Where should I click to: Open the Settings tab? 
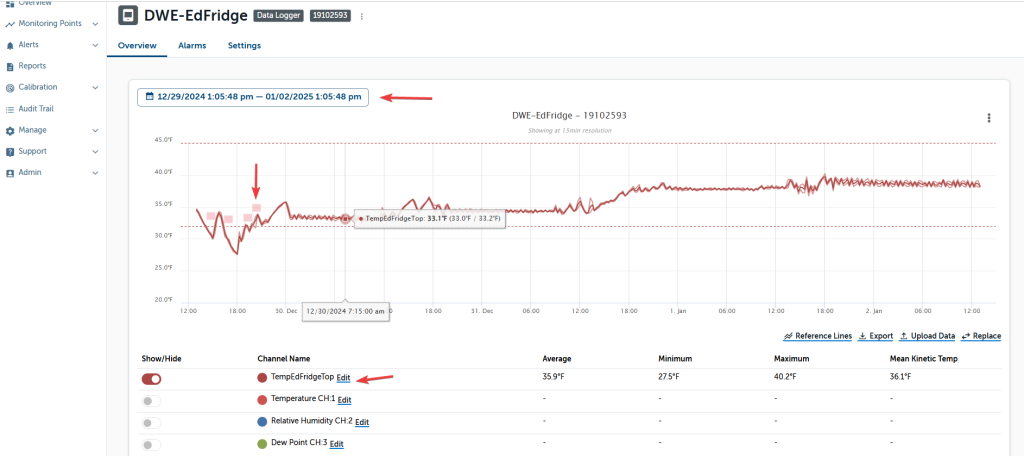click(244, 46)
